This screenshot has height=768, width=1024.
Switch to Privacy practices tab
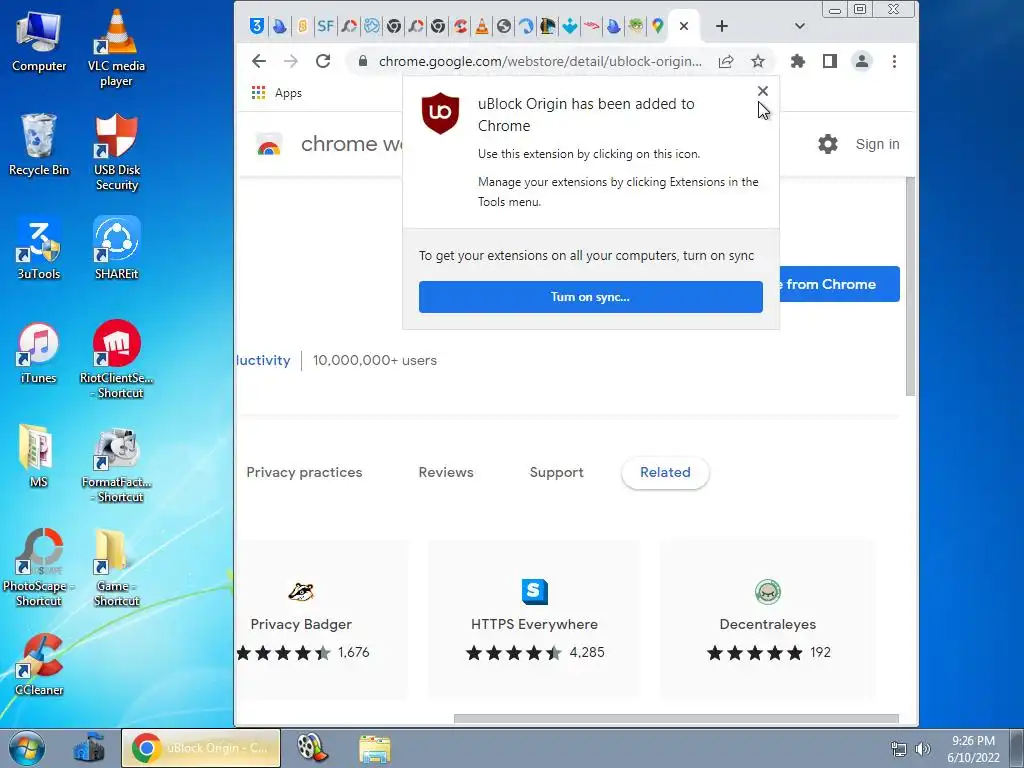pyautogui.click(x=304, y=472)
